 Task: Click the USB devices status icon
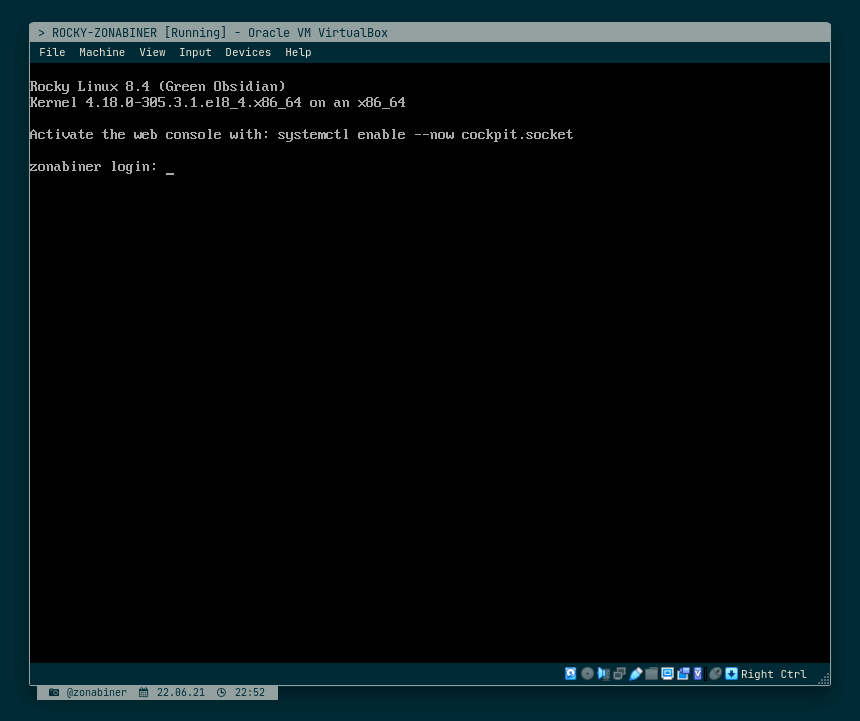[636, 673]
